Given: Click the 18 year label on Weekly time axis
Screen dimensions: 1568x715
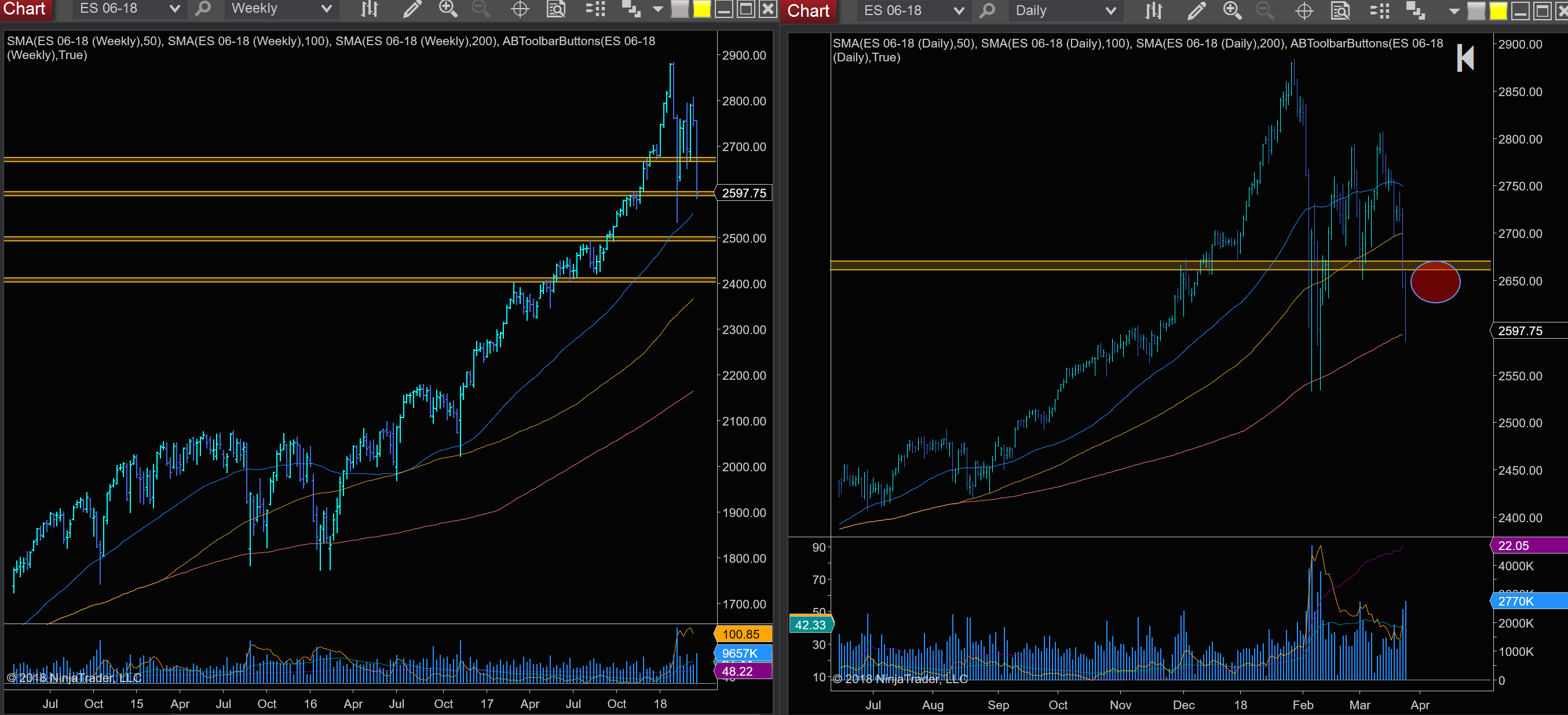Looking at the screenshot, I should (660, 703).
